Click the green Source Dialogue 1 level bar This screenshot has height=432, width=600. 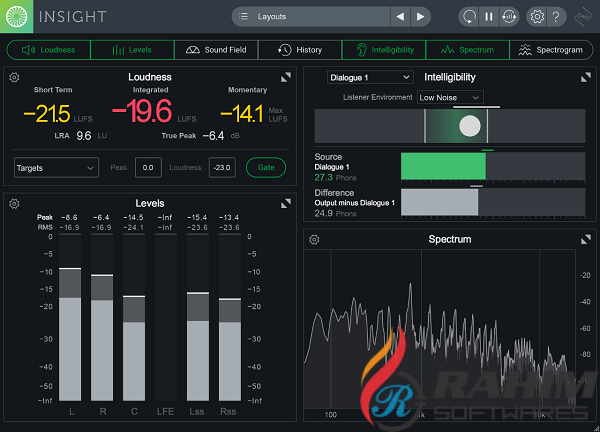pyautogui.click(x=443, y=166)
